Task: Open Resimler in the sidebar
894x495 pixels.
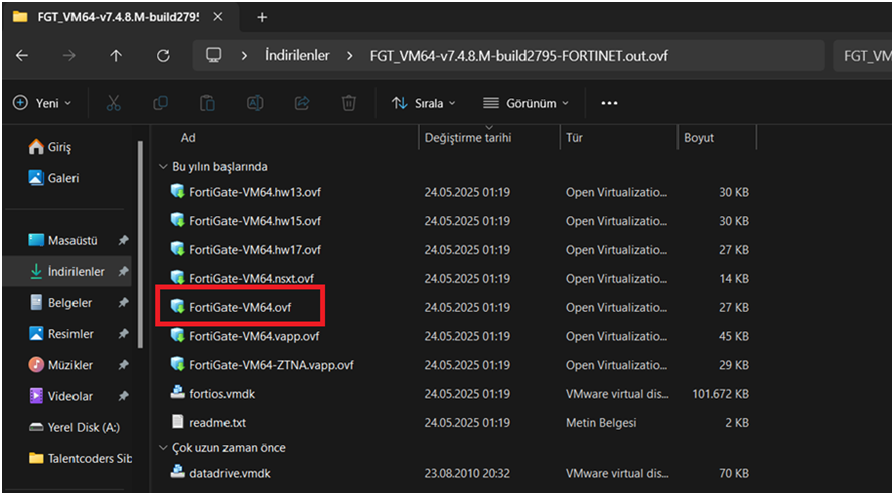Action: 62,334
